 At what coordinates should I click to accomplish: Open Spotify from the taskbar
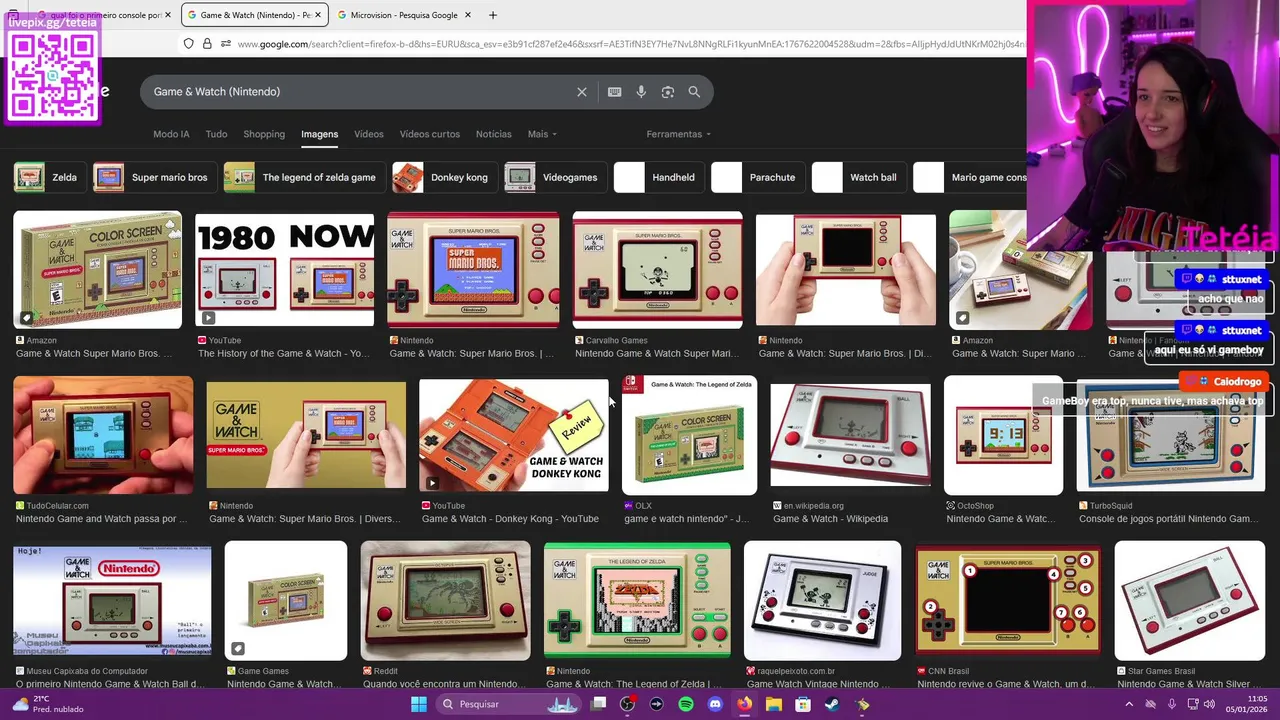[x=686, y=704]
